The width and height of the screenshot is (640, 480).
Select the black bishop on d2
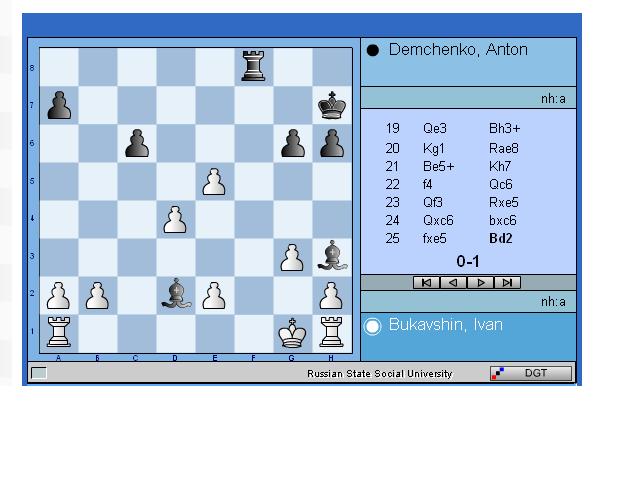176,295
